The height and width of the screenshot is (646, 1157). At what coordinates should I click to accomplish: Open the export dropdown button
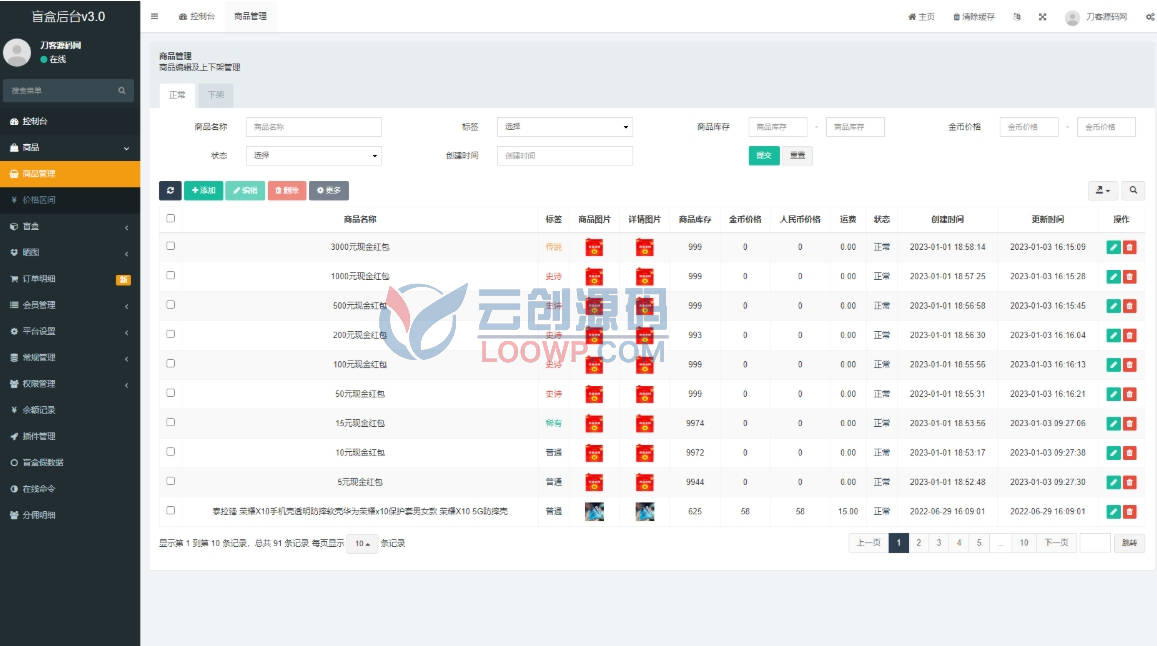pyautogui.click(x=1103, y=190)
